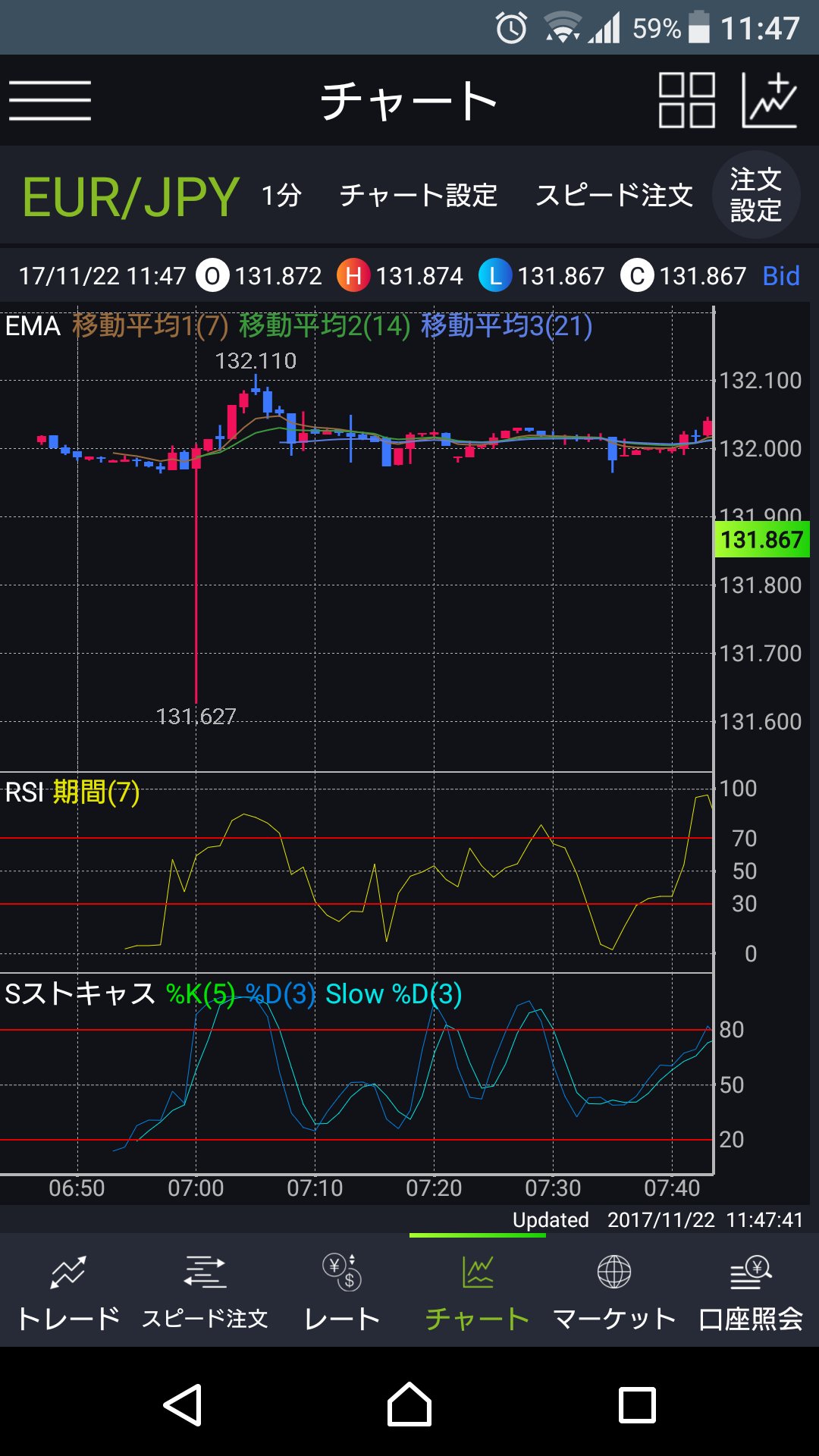The height and width of the screenshot is (1456, 819).
Task: Open チャート設定 chart settings
Action: point(419,196)
